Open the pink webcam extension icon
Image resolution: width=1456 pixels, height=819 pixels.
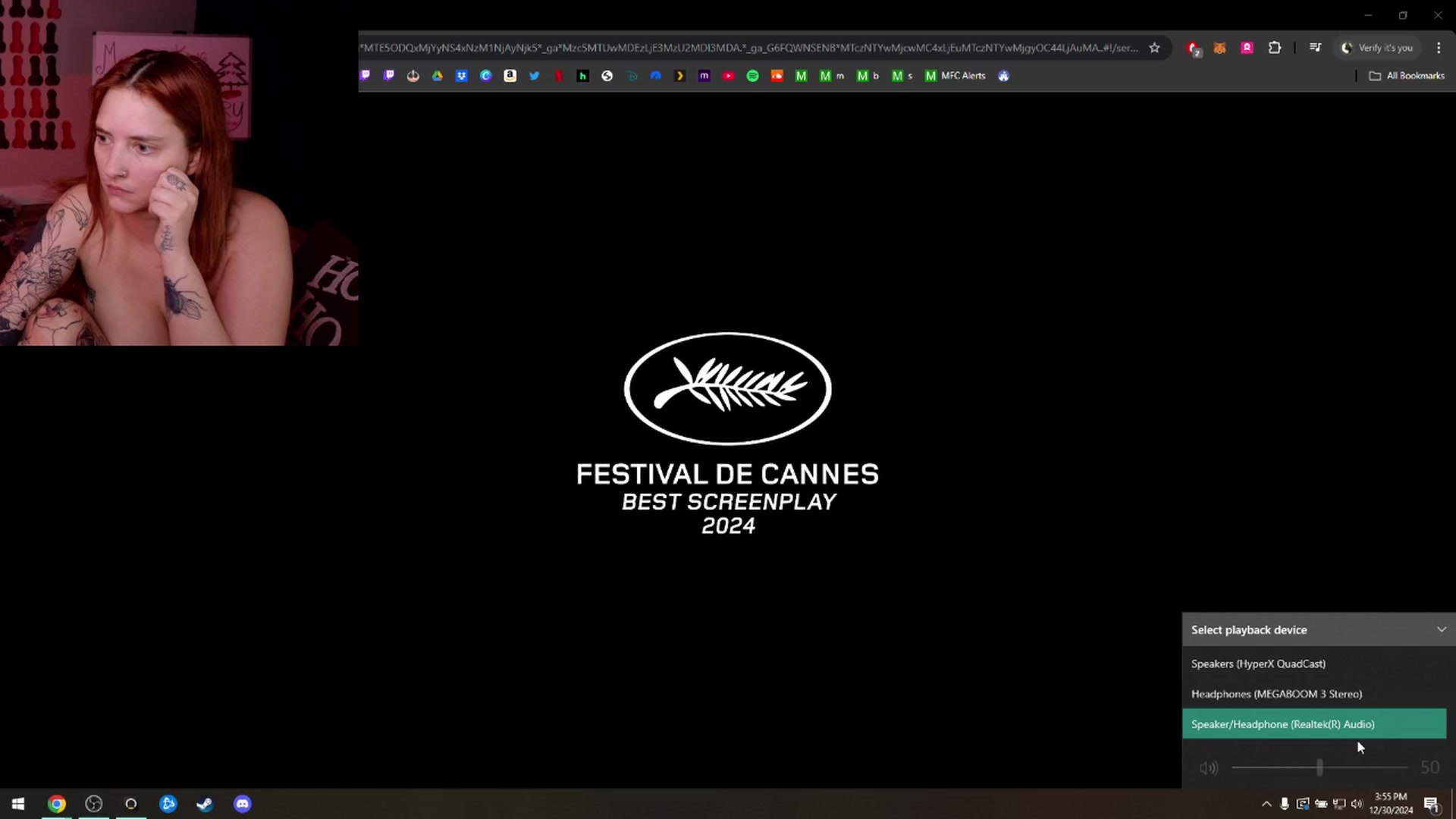pos(1247,48)
